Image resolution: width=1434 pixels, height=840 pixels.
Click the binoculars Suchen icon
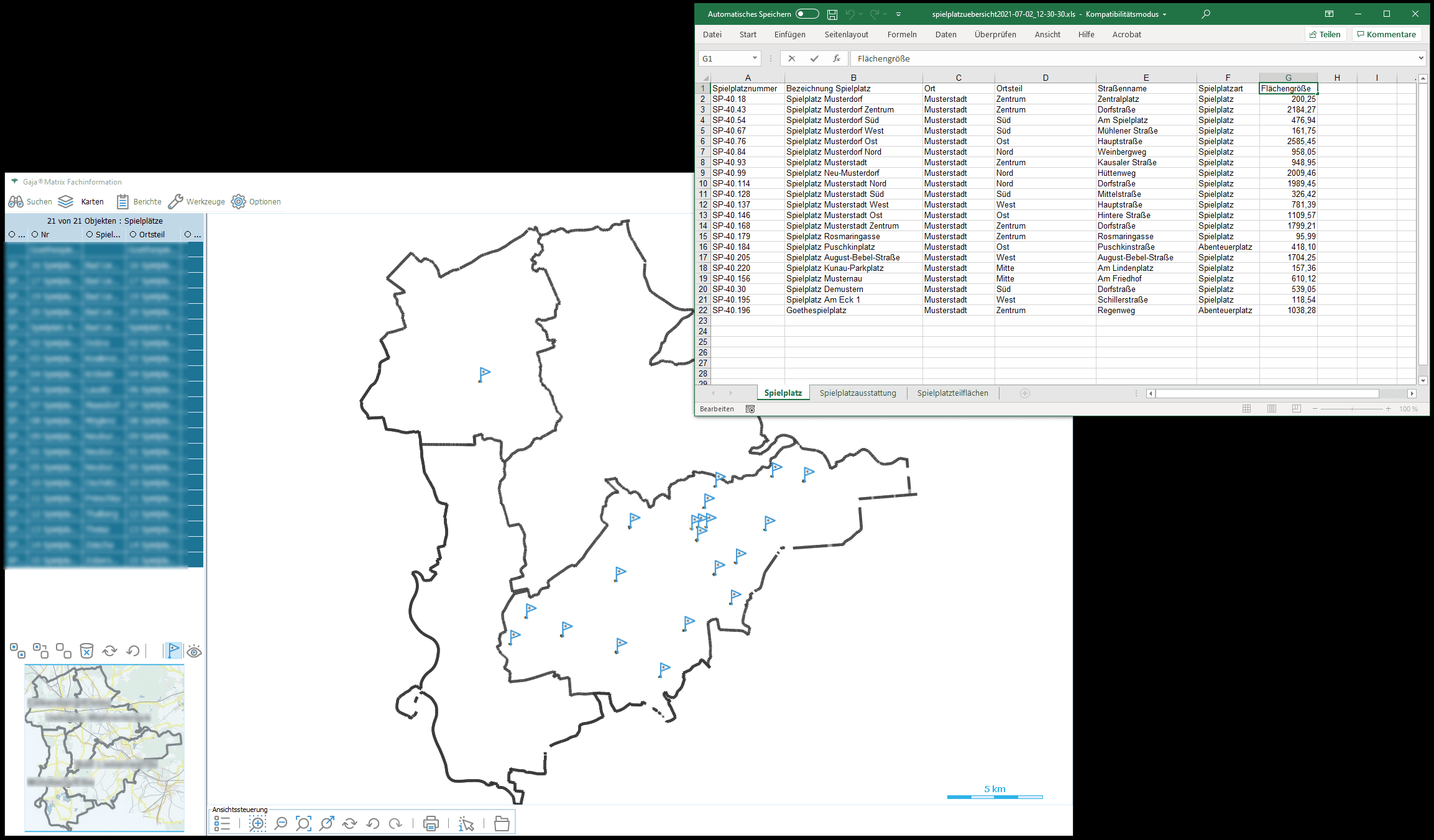tap(16, 201)
